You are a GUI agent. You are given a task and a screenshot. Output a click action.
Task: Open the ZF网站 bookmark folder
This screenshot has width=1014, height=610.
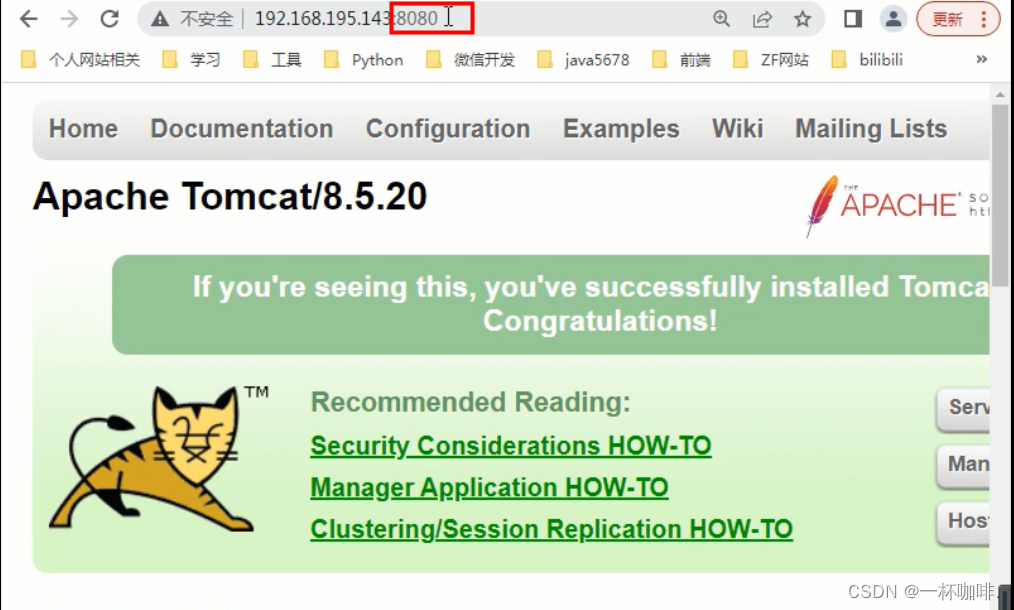coord(771,60)
